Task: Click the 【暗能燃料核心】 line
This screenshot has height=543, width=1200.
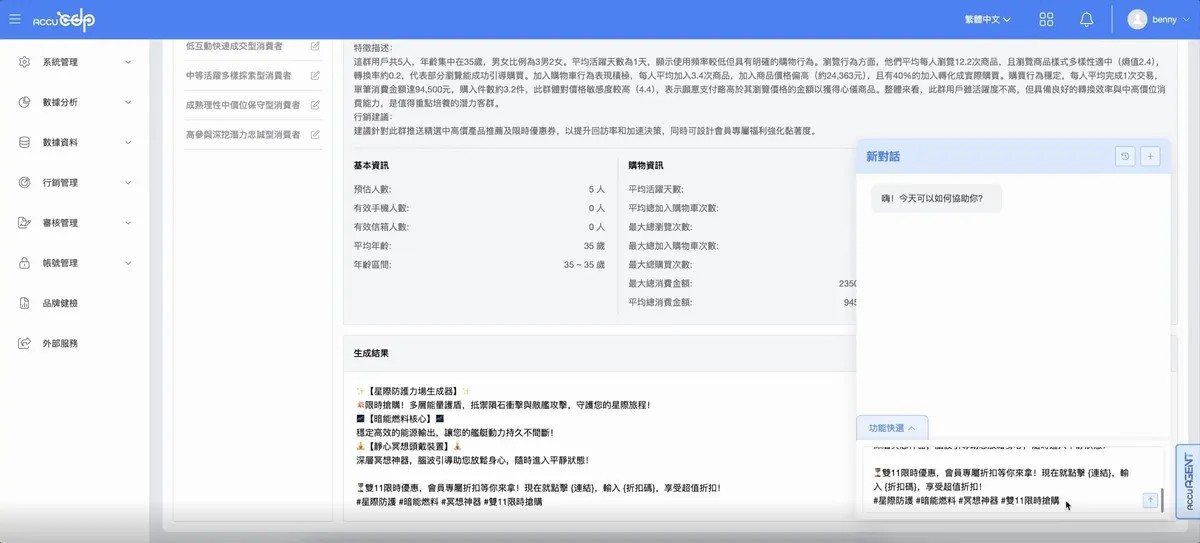Action: click(398, 419)
